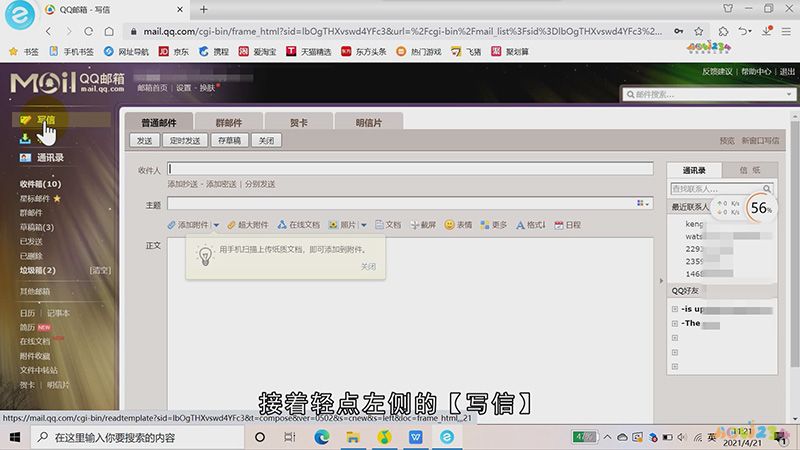This screenshot has height=450, width=800.
Task: Click the 定时发送 scheduled send button
Action: coord(185,140)
